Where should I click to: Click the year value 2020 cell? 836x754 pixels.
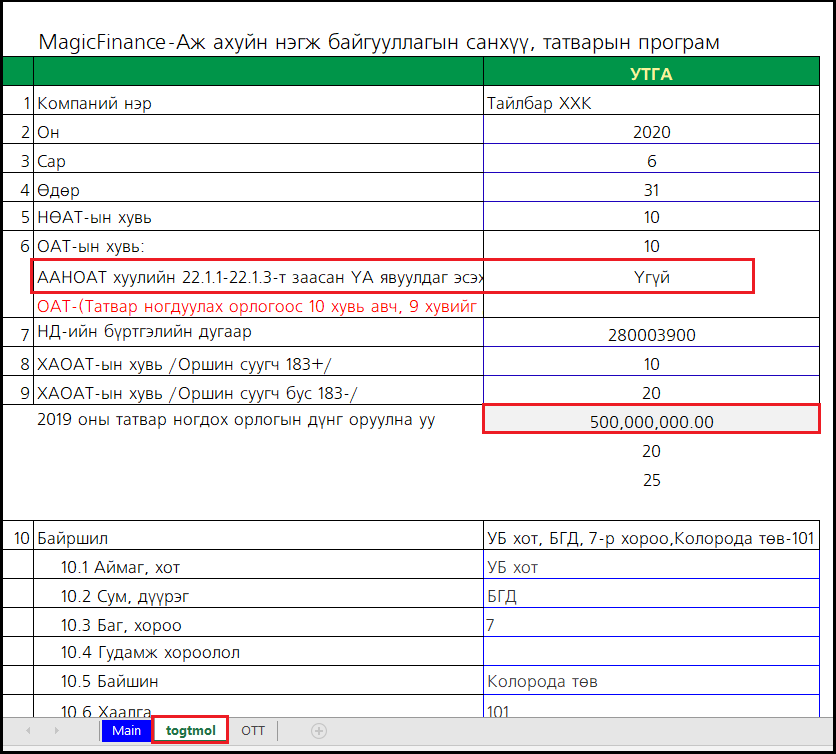(x=651, y=132)
